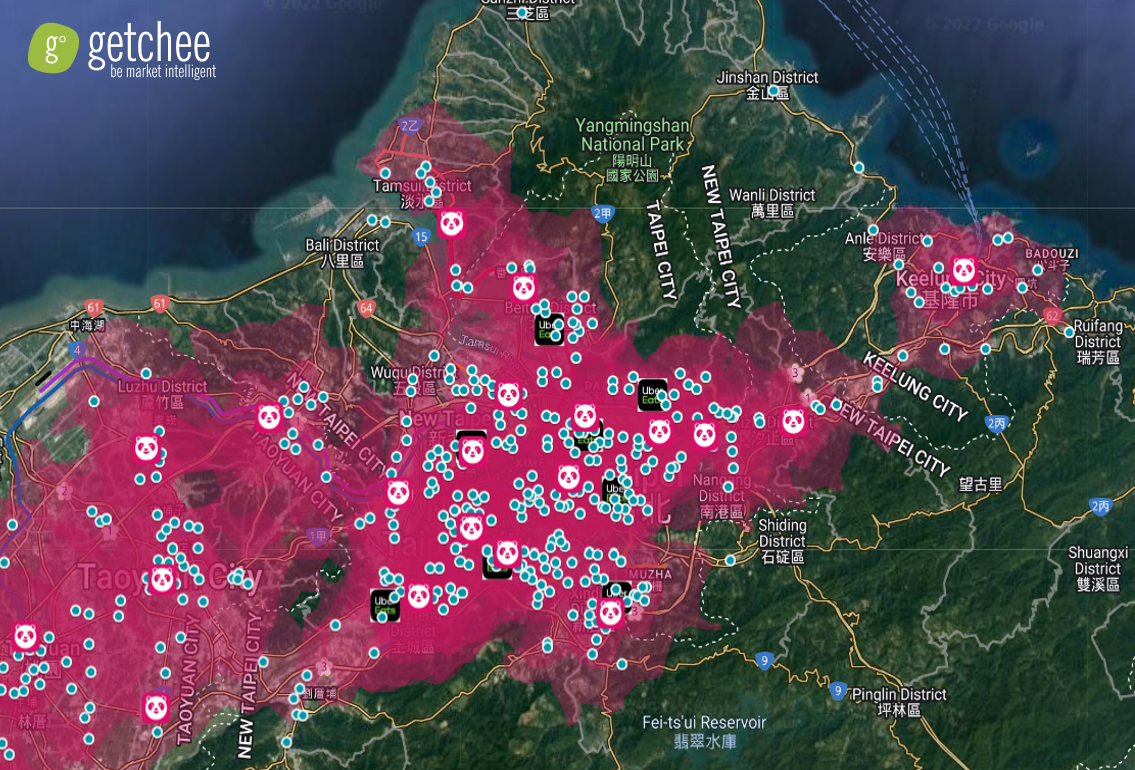Click the route 4 shield near Luzhu
The height and width of the screenshot is (770, 1135).
77,351
